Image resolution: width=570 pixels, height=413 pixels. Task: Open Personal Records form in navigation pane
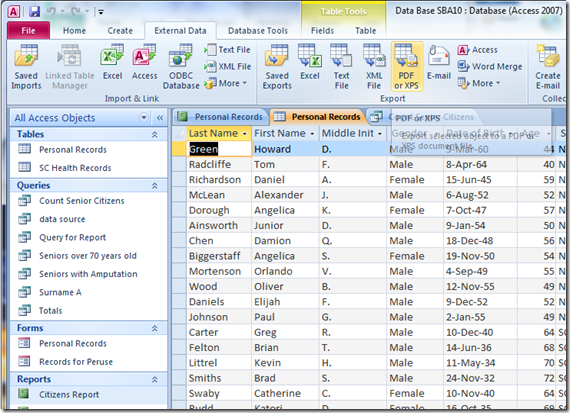click(x=73, y=344)
